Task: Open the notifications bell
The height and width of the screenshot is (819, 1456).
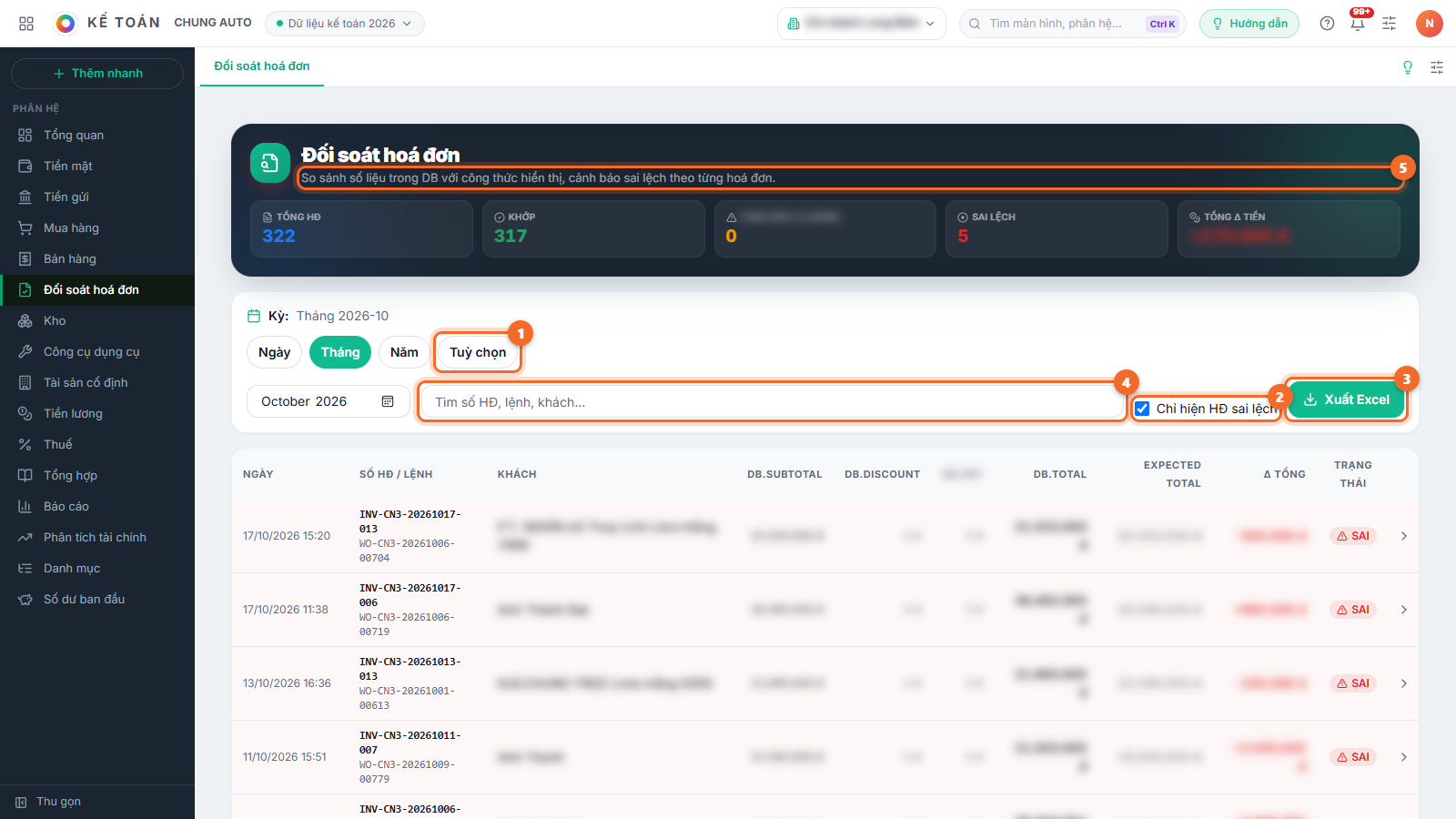Action: tap(1358, 24)
